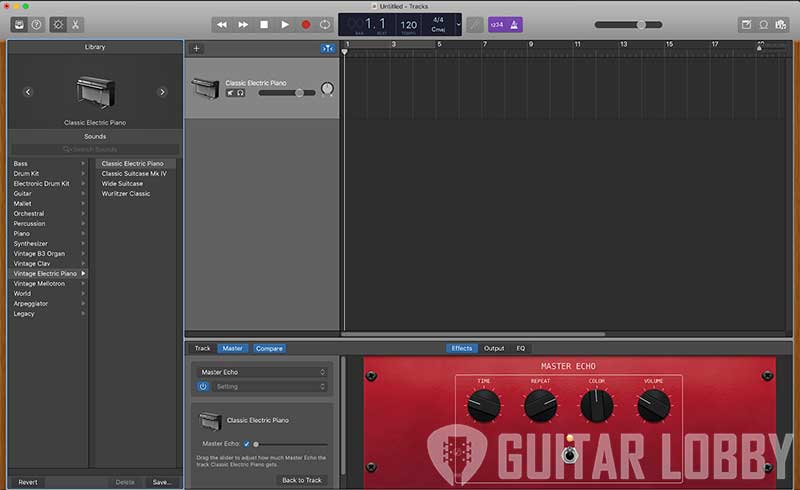Screen dimensions: 800x490
Task: Add a new track with plus button
Action: tap(196, 48)
